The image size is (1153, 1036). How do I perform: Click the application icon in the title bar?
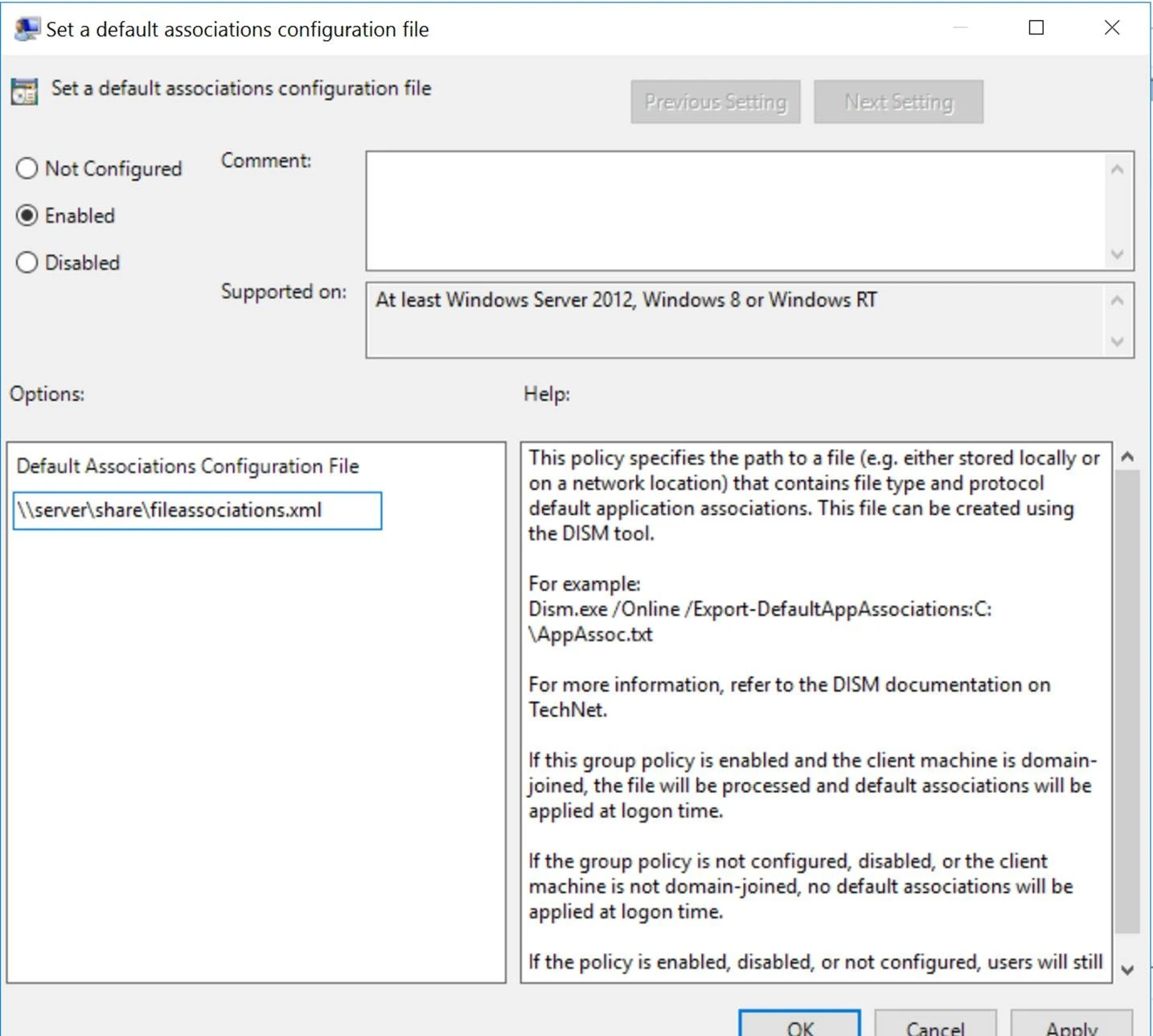coord(27,27)
